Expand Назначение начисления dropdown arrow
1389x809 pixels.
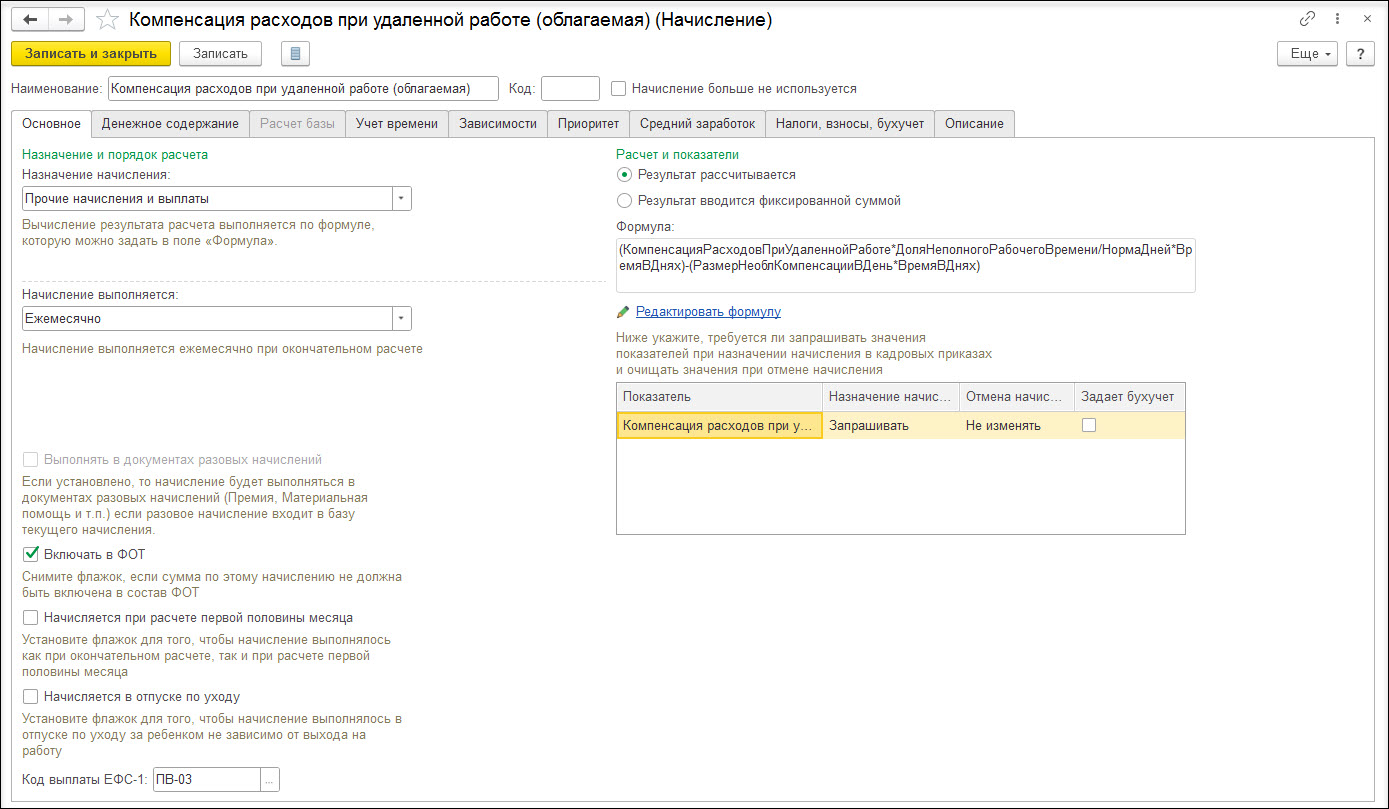pos(401,199)
